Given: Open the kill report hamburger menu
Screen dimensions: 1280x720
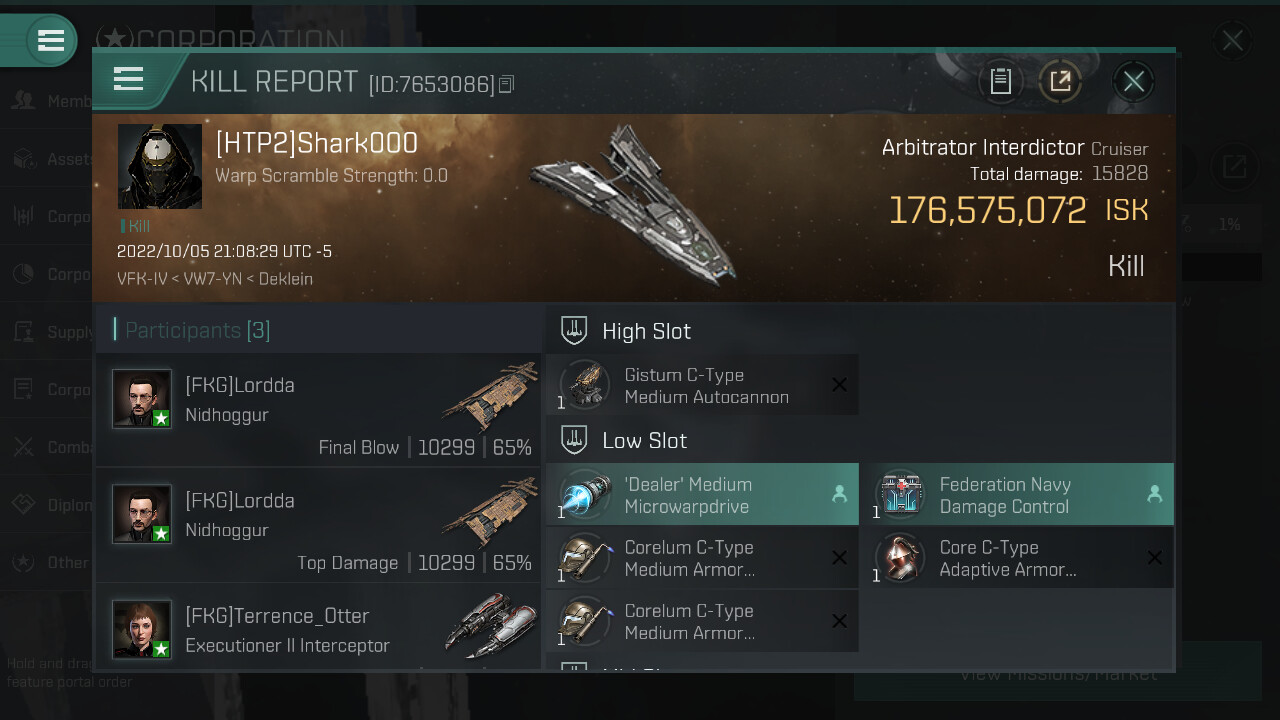Looking at the screenshot, I should 128,79.
